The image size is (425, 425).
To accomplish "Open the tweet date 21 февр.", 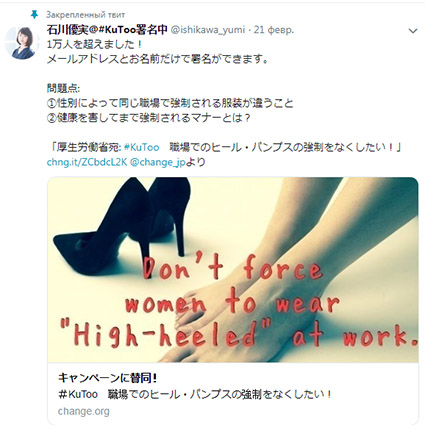I will point(274,30).
